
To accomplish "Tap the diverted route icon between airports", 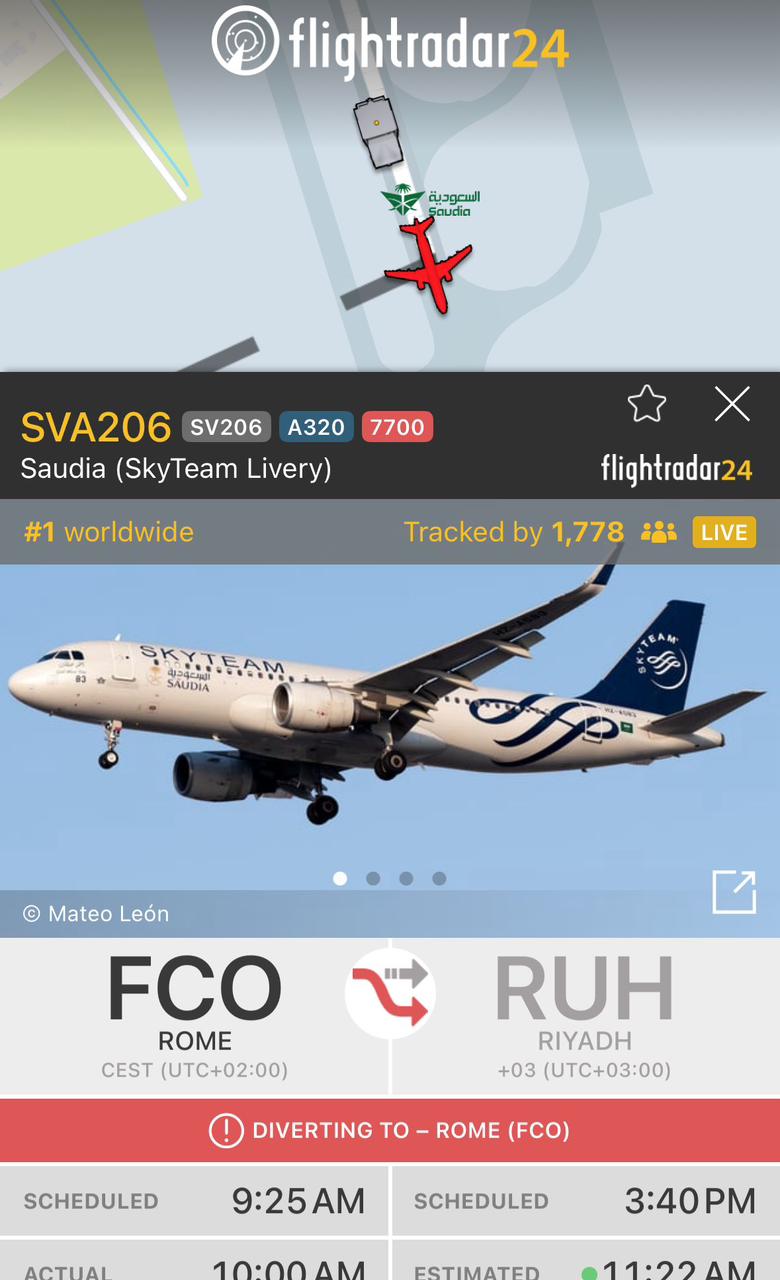I will pos(390,993).
